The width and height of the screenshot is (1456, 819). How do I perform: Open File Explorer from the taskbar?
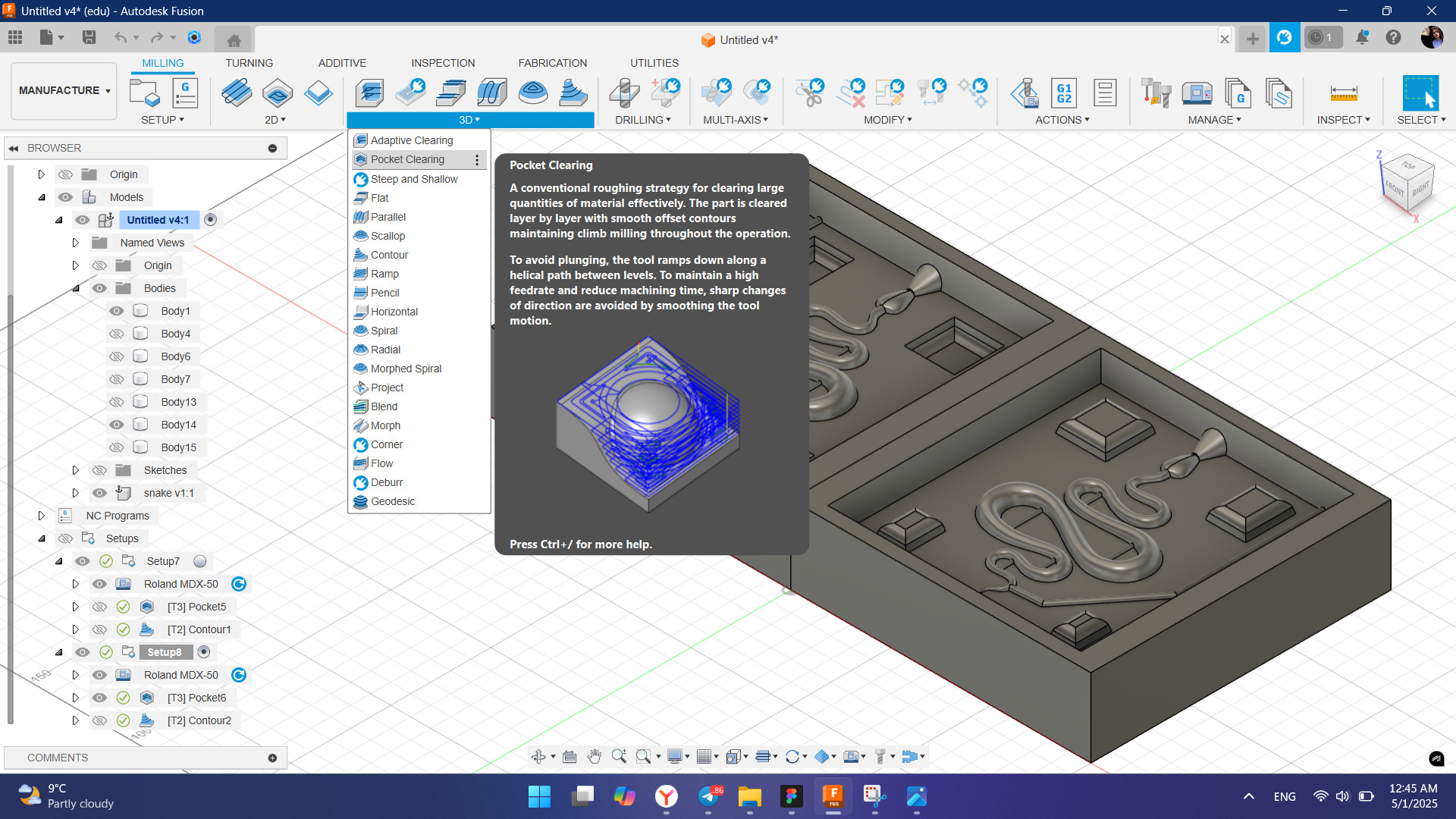tap(749, 797)
